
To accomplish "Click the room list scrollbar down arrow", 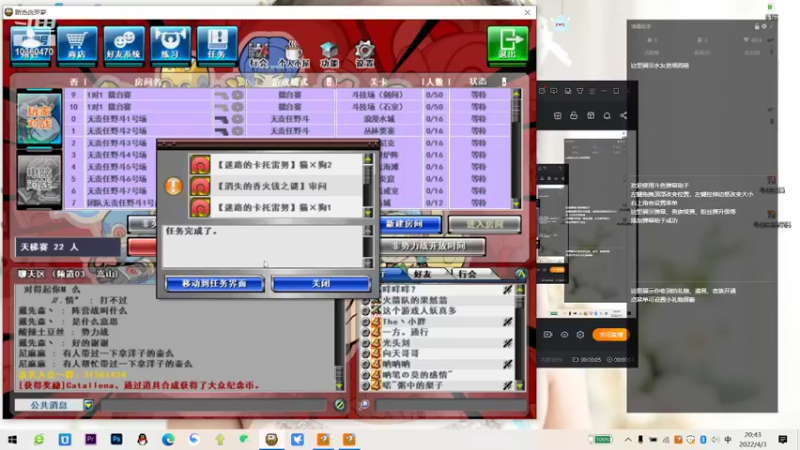I will [516, 204].
